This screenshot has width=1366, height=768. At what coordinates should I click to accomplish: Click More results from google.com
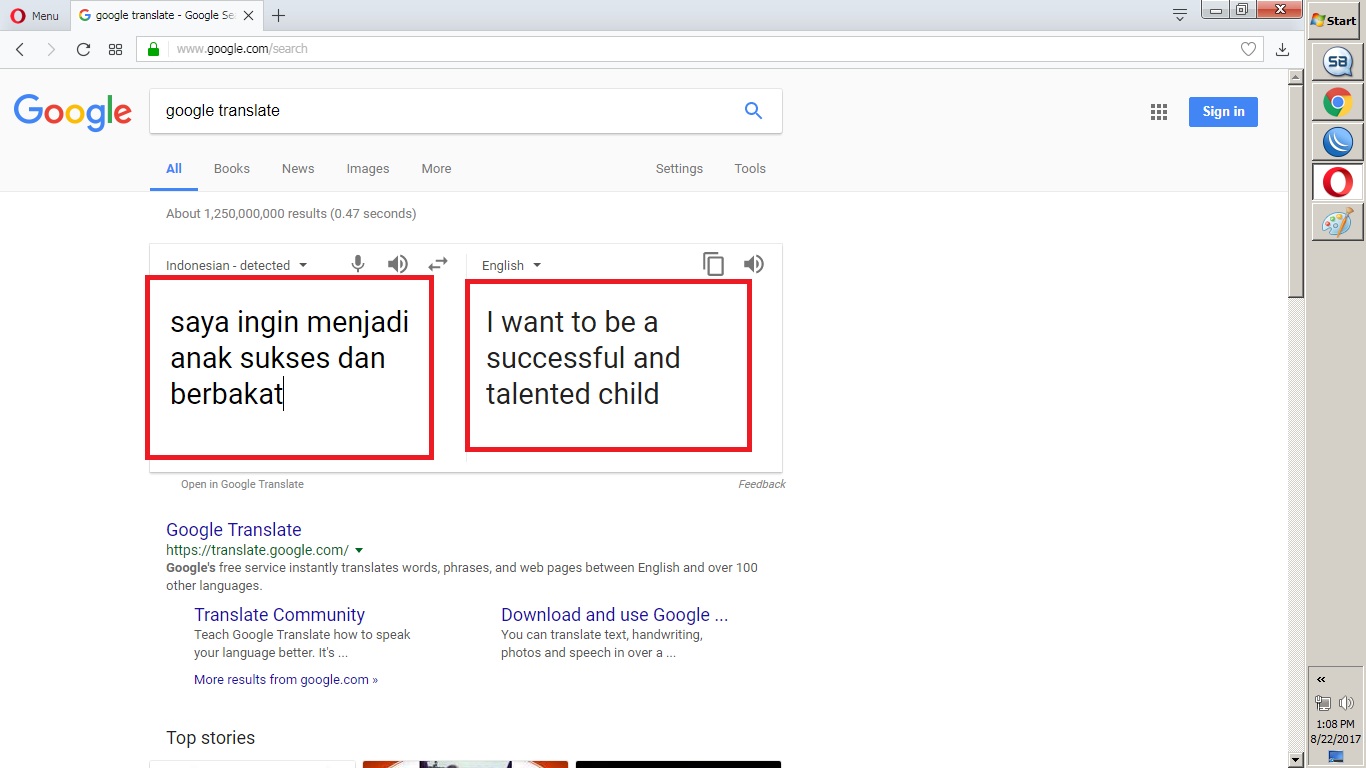click(286, 680)
